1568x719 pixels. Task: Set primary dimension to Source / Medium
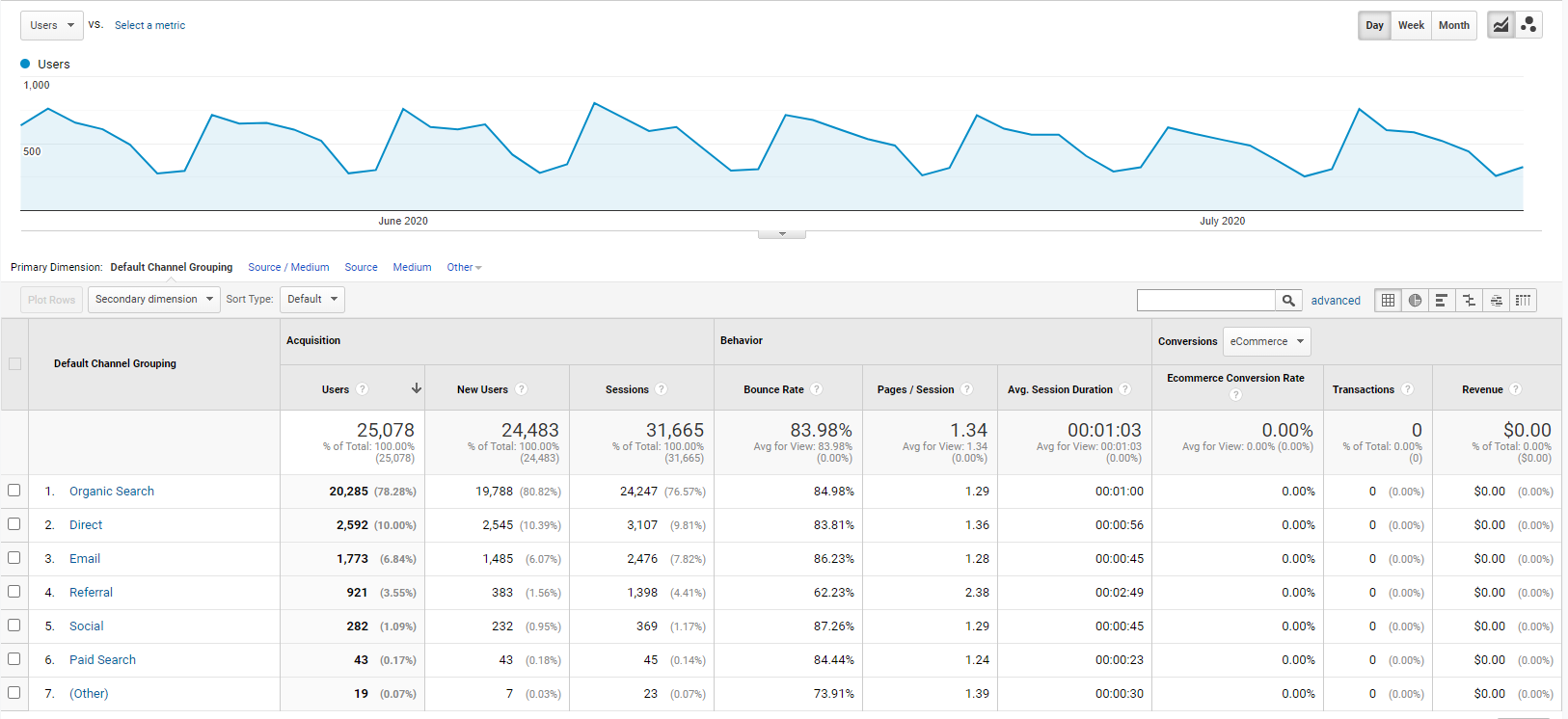click(288, 268)
